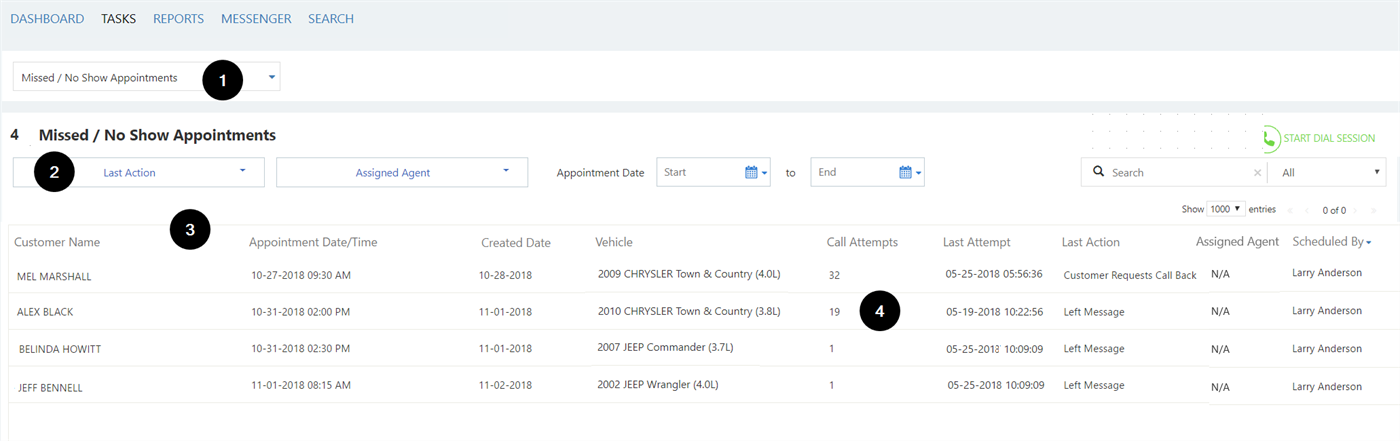Viewport: 1400px width, 441px height.
Task: Open the Last Action filter dropdown
Action: coord(139,172)
